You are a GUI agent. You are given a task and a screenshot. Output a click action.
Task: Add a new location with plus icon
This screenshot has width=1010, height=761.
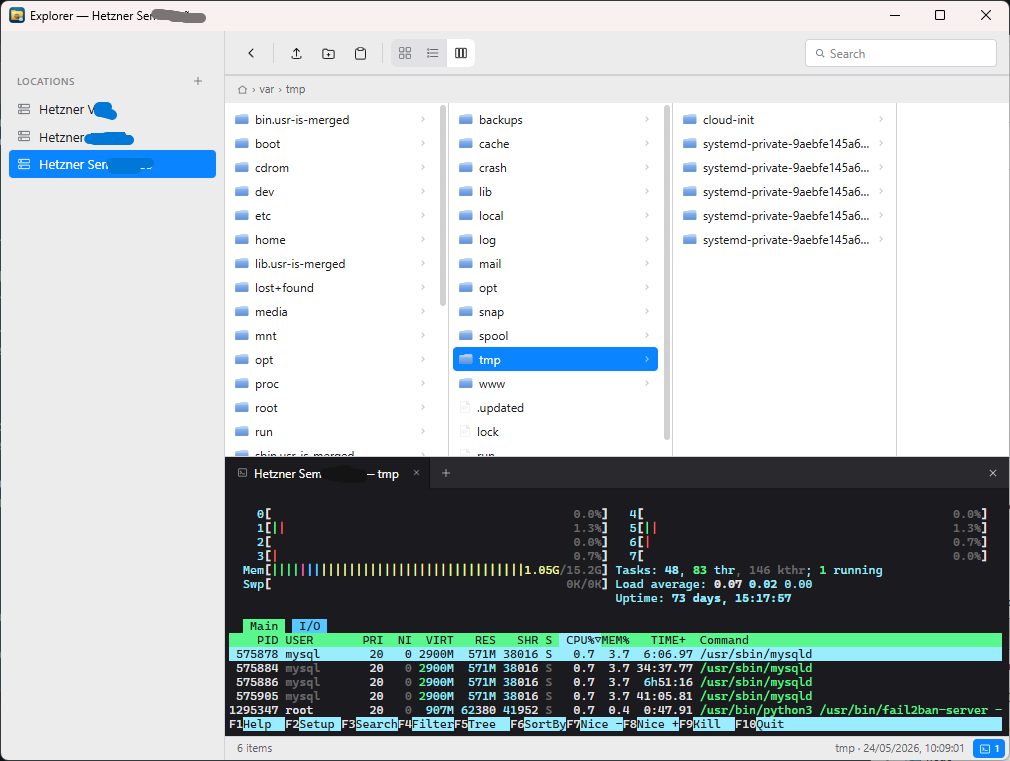pos(198,81)
